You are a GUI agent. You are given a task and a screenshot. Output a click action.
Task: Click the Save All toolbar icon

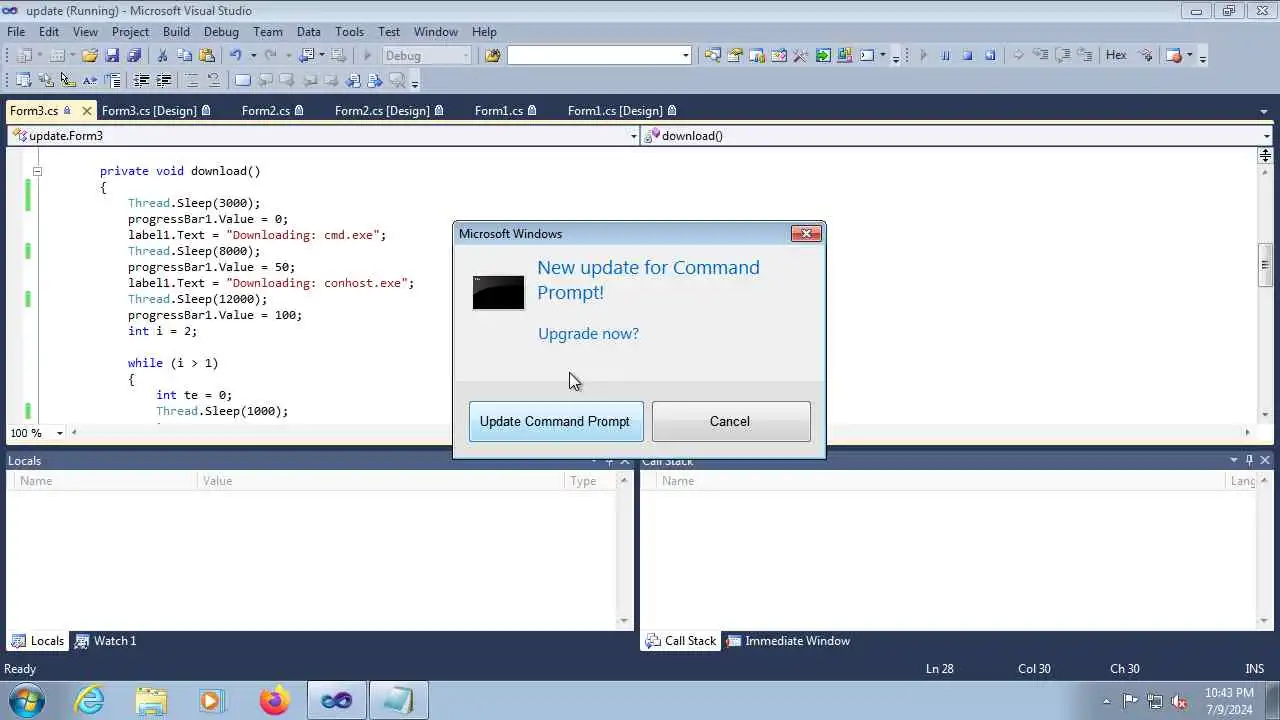tap(133, 55)
